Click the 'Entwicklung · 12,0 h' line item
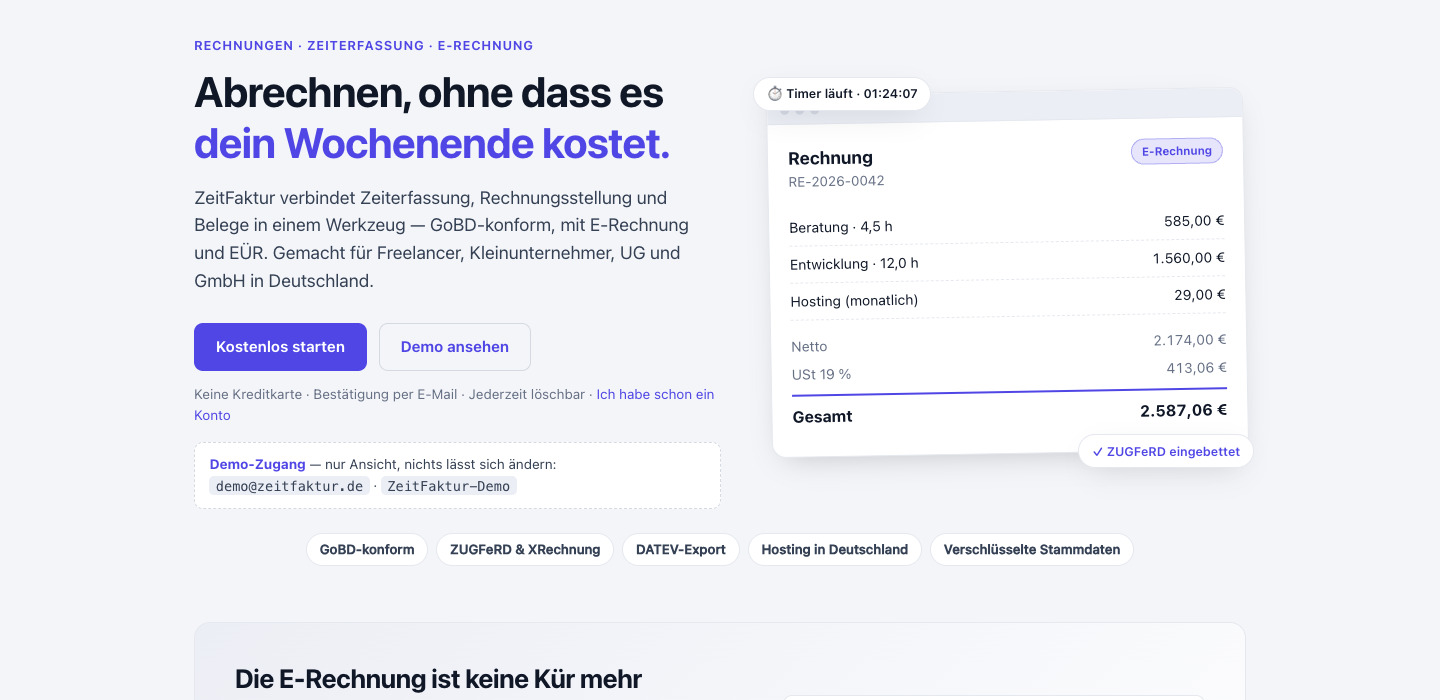The width and height of the screenshot is (1440, 700). tap(854, 264)
